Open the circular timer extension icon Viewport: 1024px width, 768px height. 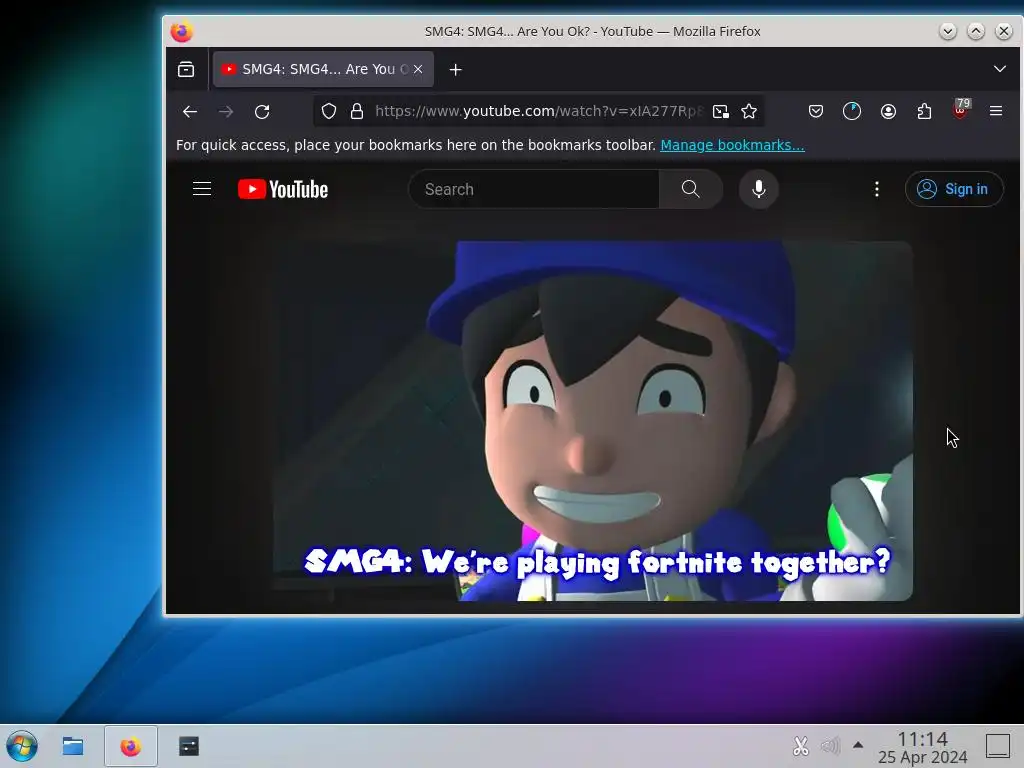tap(852, 112)
